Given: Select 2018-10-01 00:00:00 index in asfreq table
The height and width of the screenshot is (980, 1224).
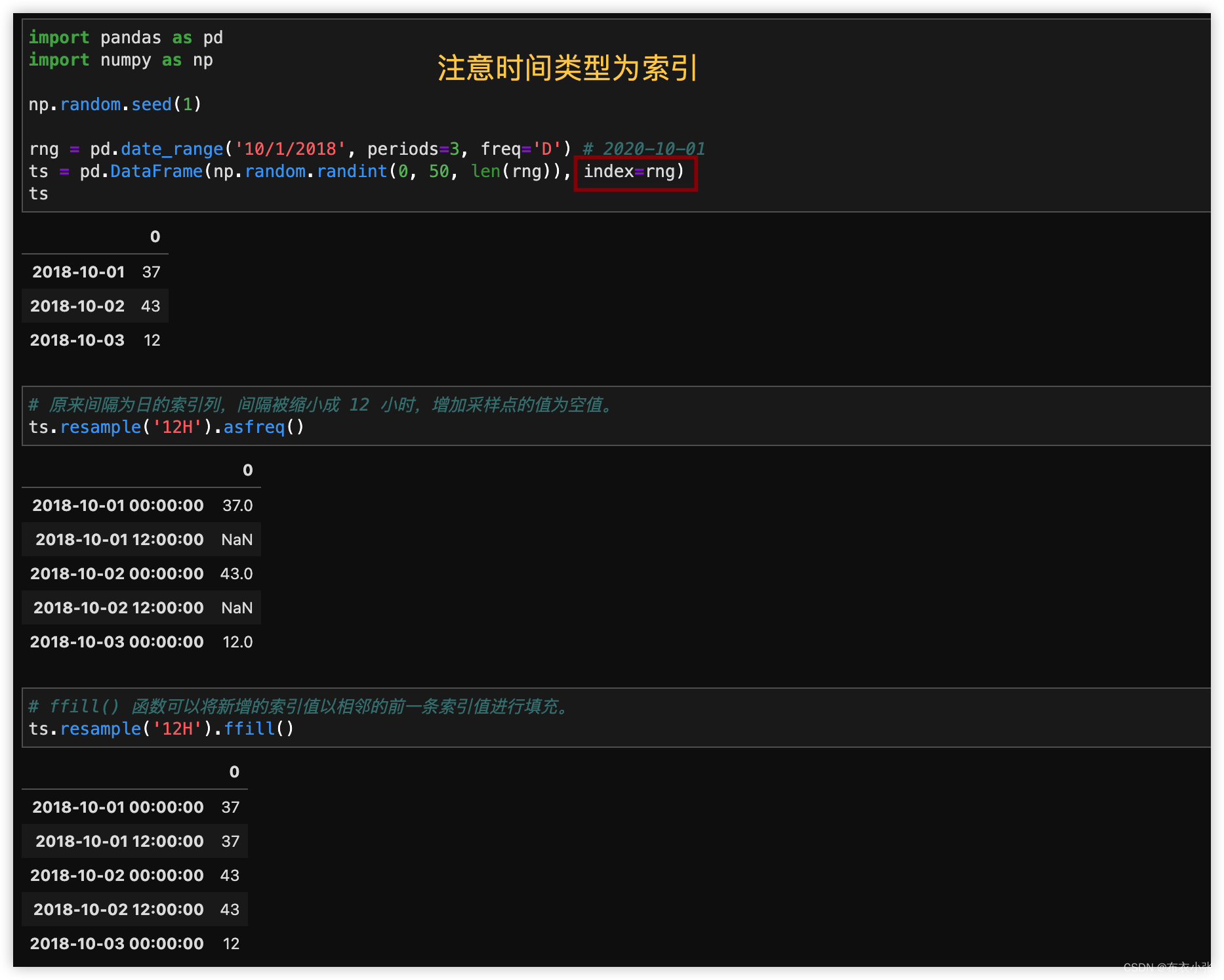Looking at the screenshot, I should tap(118, 505).
